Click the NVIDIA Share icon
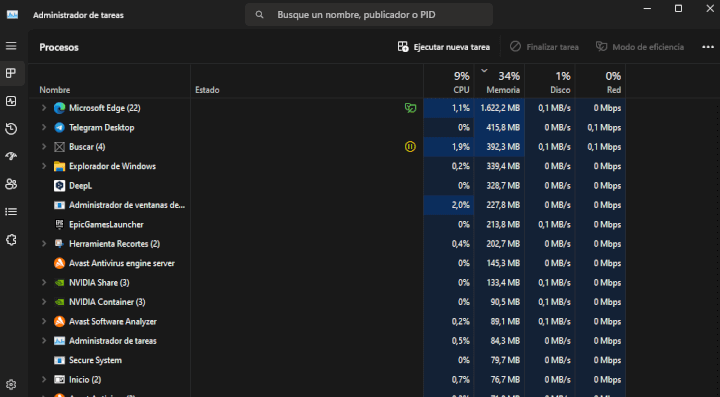 tap(59, 283)
